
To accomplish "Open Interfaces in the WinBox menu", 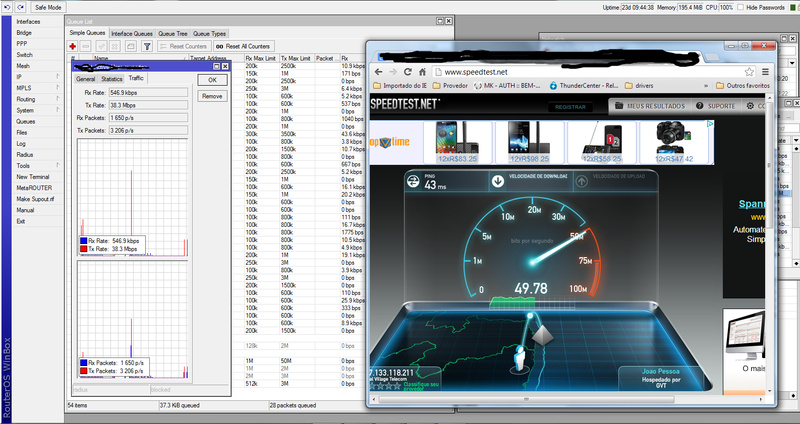I will tap(28, 21).
